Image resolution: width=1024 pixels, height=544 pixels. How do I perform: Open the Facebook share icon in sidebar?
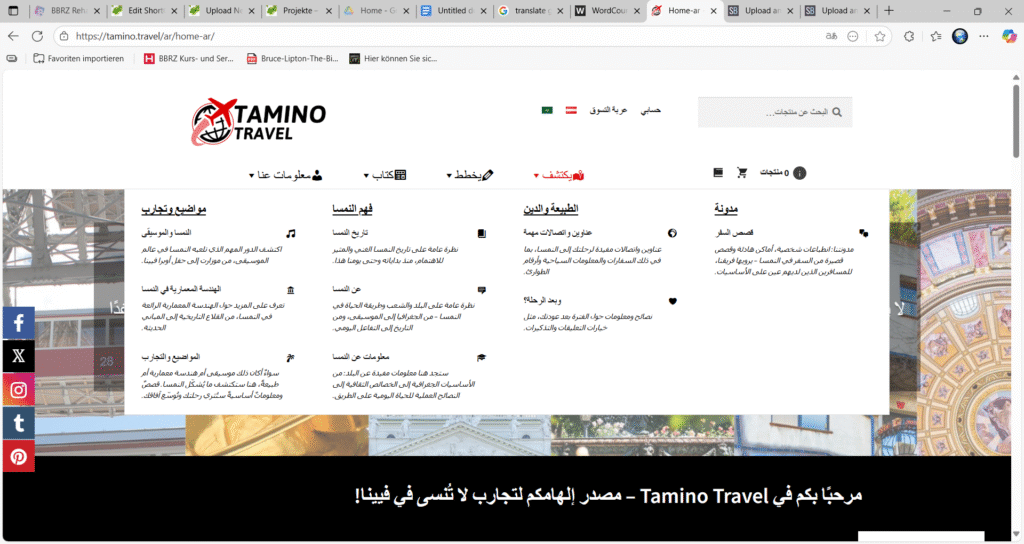click(x=18, y=323)
